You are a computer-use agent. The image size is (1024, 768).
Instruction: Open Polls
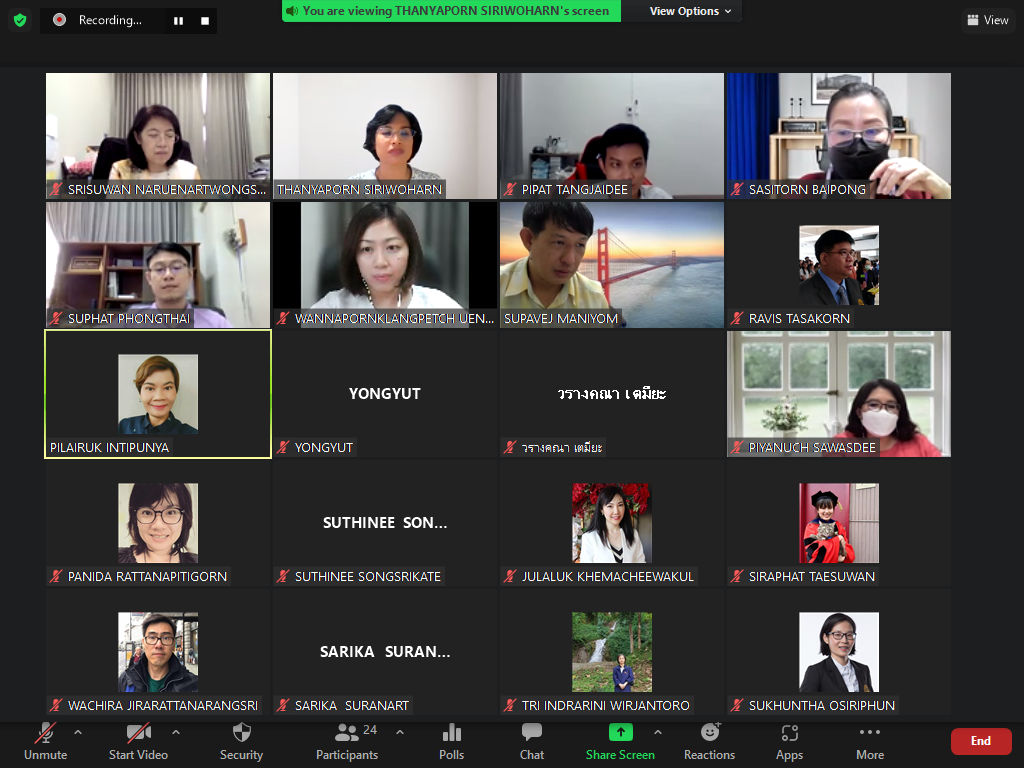tap(451, 742)
